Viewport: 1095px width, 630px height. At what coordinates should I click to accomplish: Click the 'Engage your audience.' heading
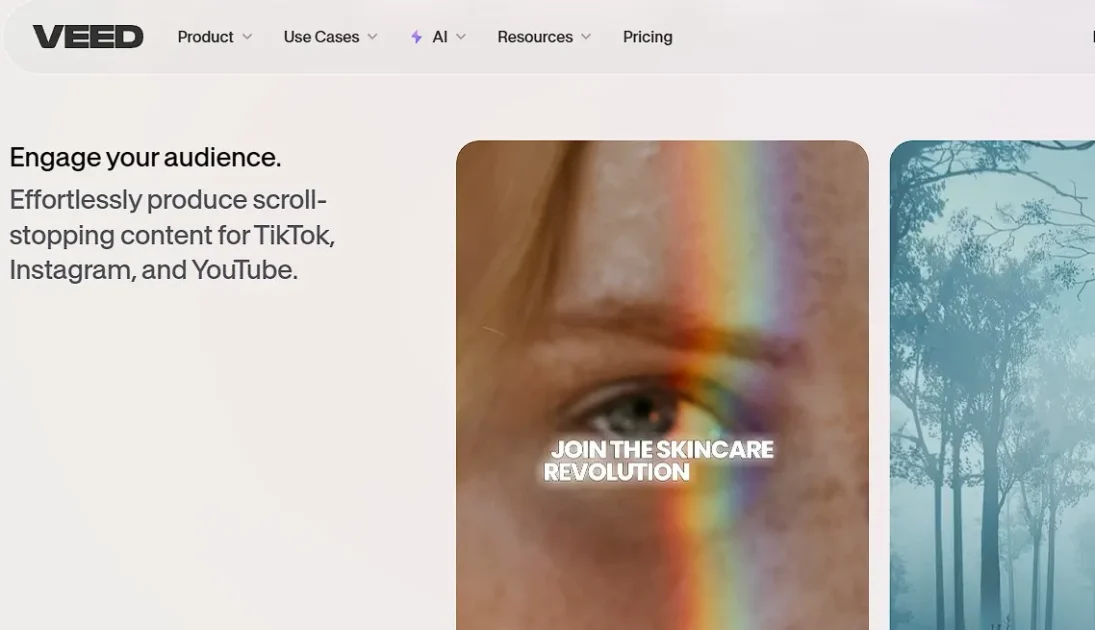[145, 158]
